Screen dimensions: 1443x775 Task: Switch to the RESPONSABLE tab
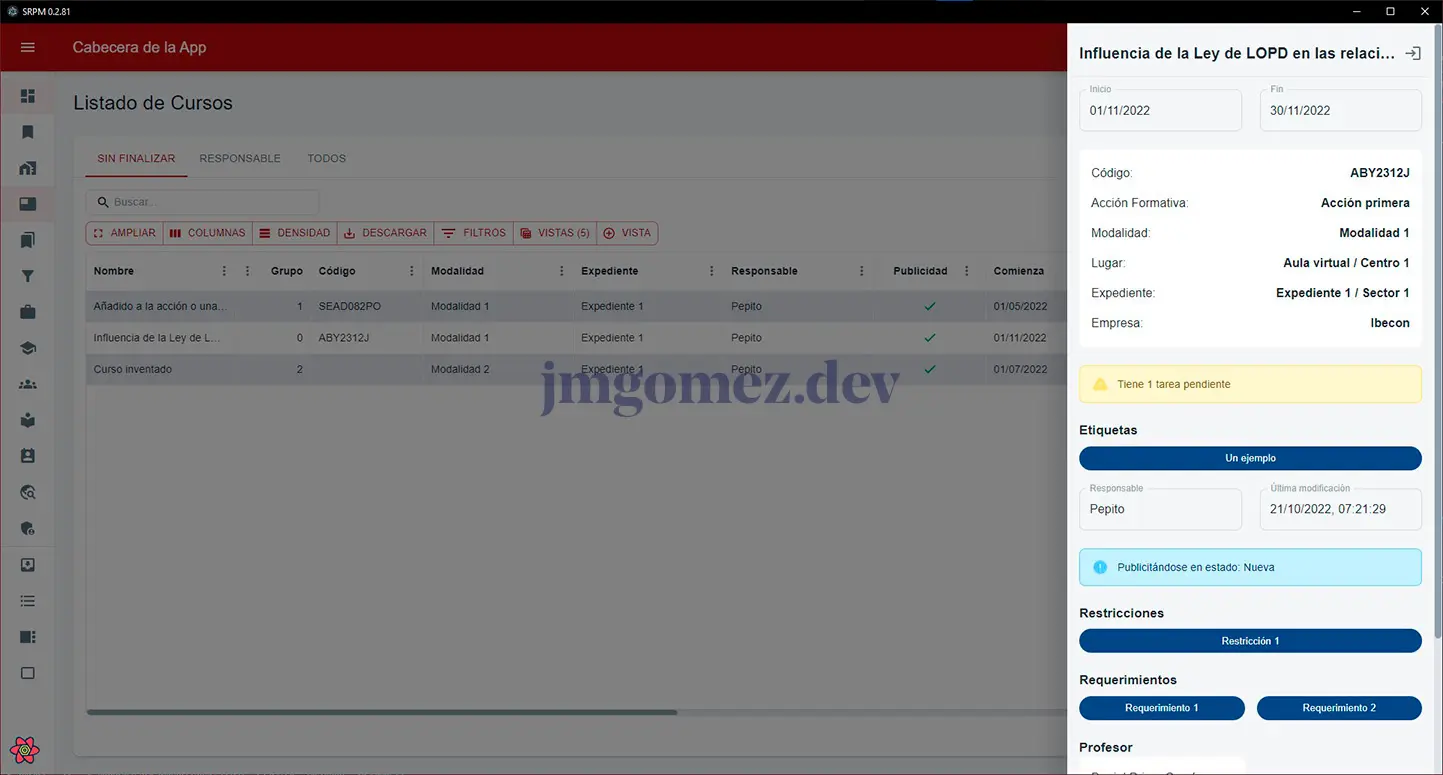pos(240,159)
